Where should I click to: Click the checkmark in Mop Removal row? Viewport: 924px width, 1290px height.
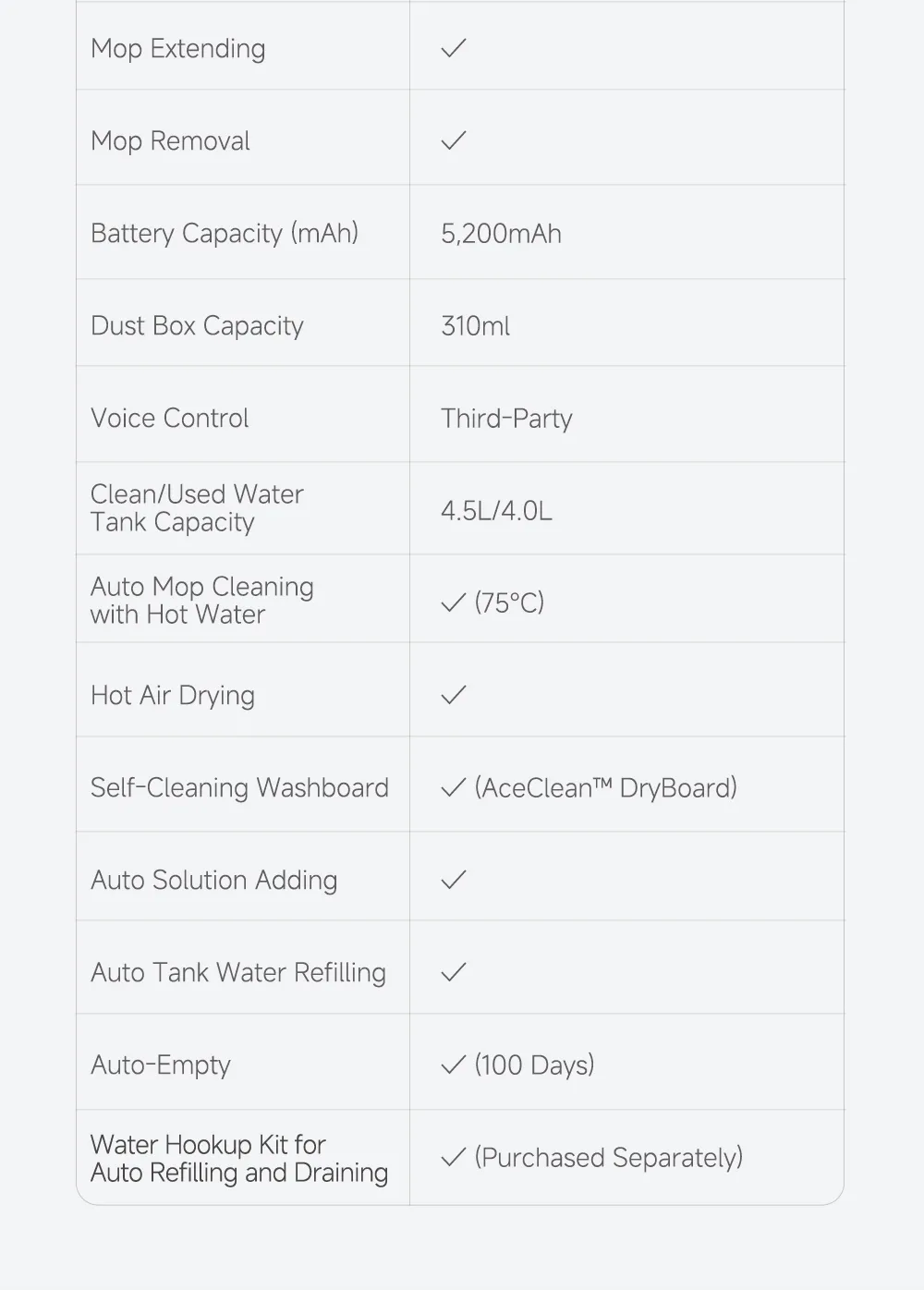(x=454, y=140)
